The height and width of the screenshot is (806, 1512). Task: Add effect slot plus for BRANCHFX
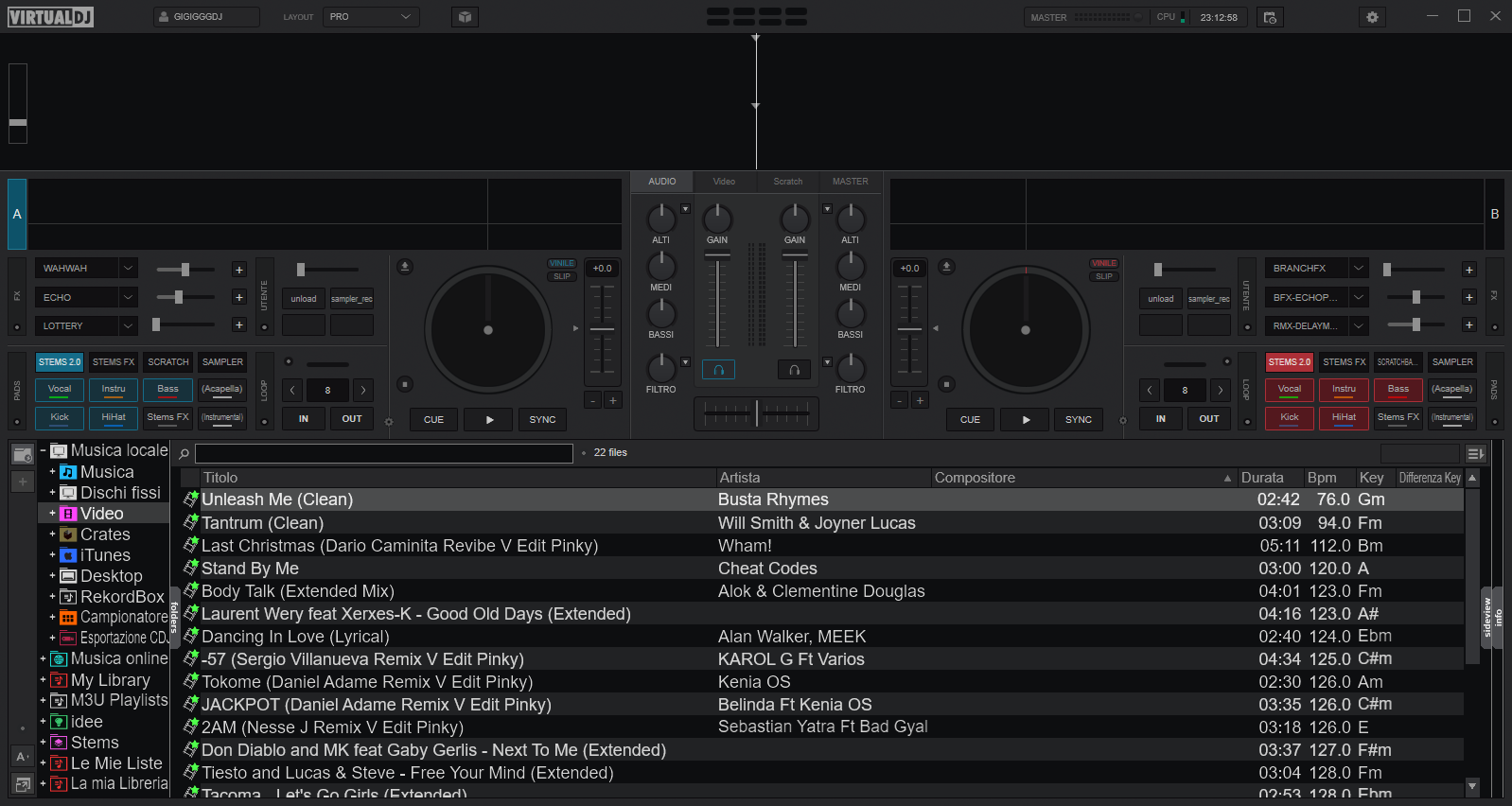[x=1468, y=270]
